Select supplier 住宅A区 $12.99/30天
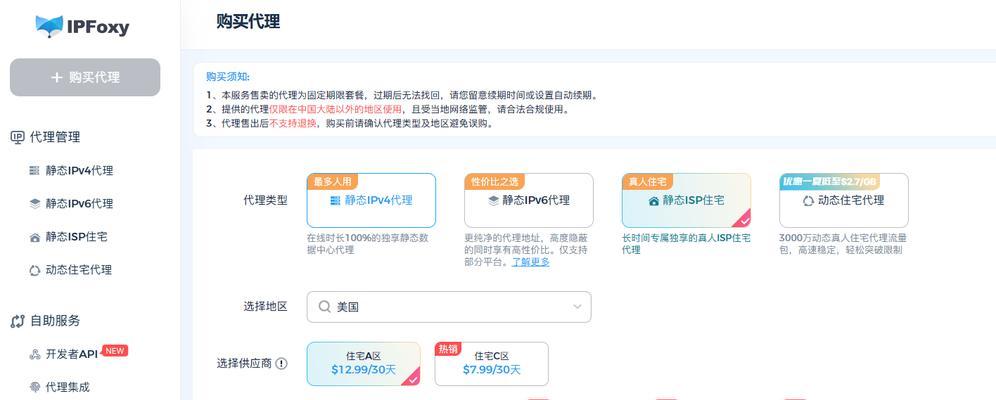 coord(363,364)
